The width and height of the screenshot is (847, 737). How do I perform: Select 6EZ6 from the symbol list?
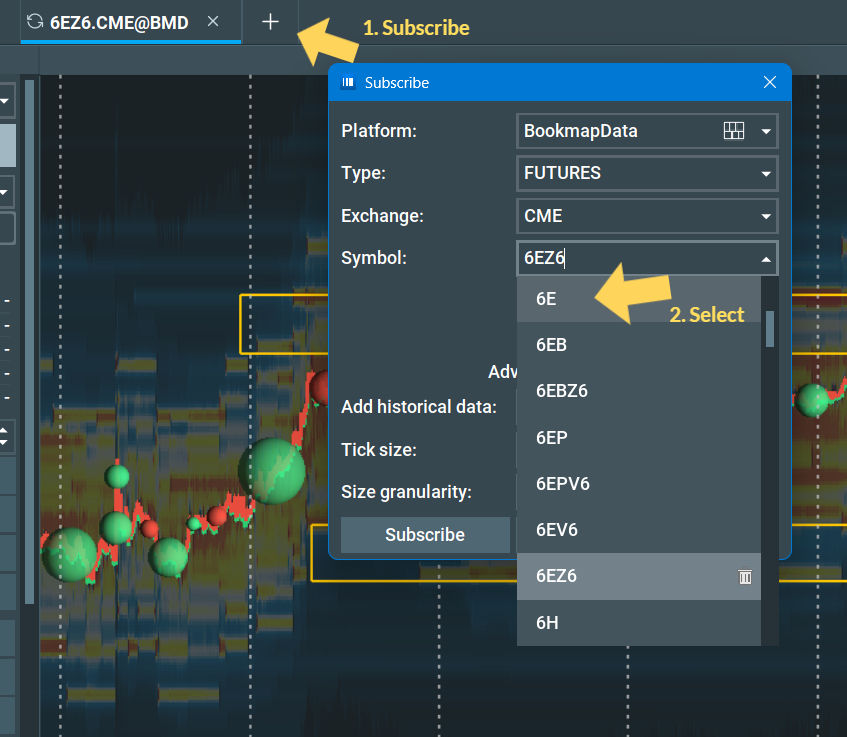[x=638, y=576]
